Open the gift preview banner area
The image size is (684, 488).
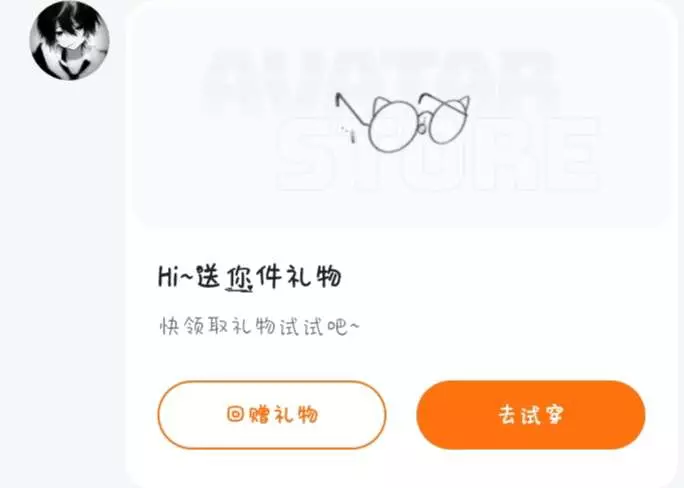(x=400, y=120)
